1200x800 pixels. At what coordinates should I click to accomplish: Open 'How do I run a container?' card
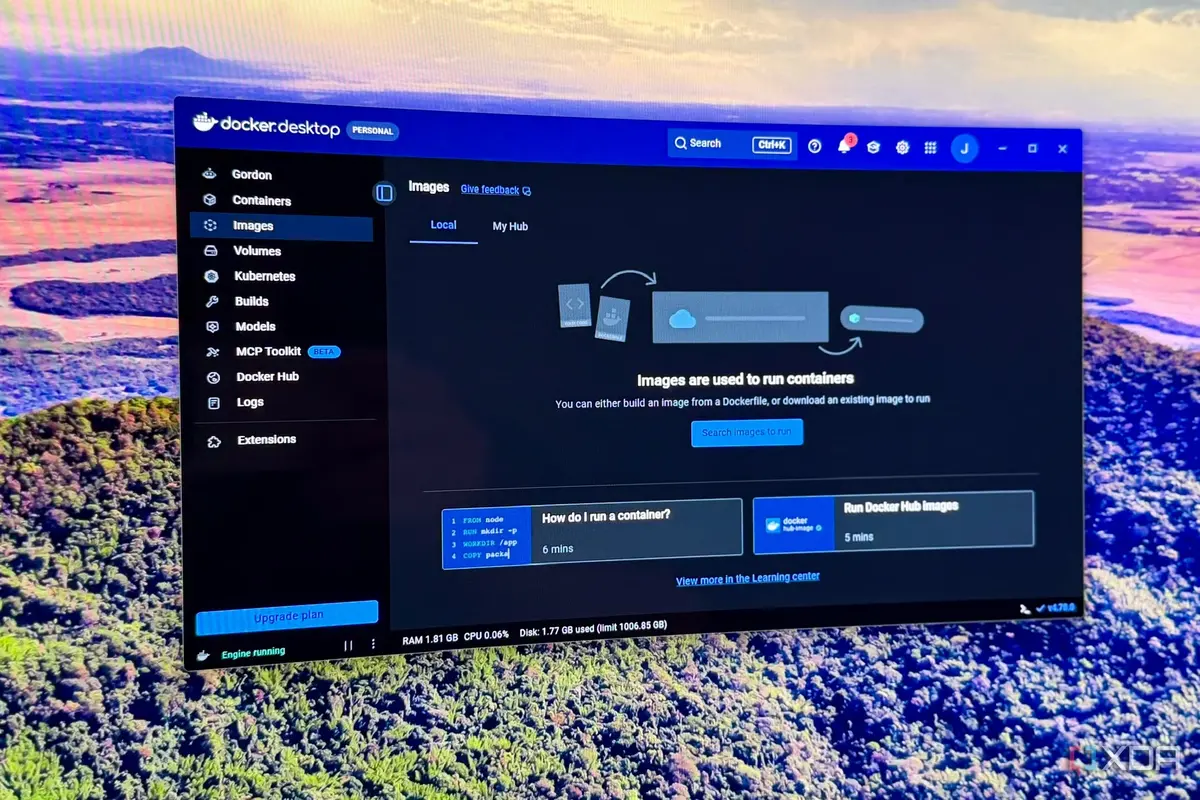(x=592, y=532)
